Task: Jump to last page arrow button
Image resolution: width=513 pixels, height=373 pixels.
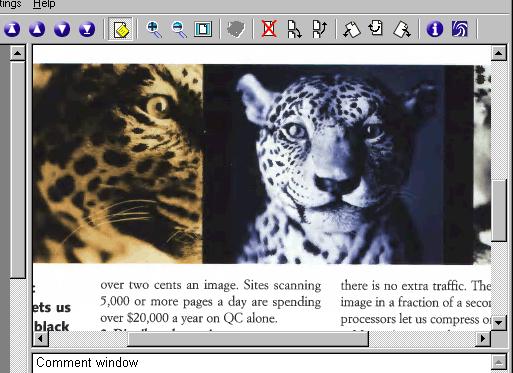Action: (x=87, y=29)
